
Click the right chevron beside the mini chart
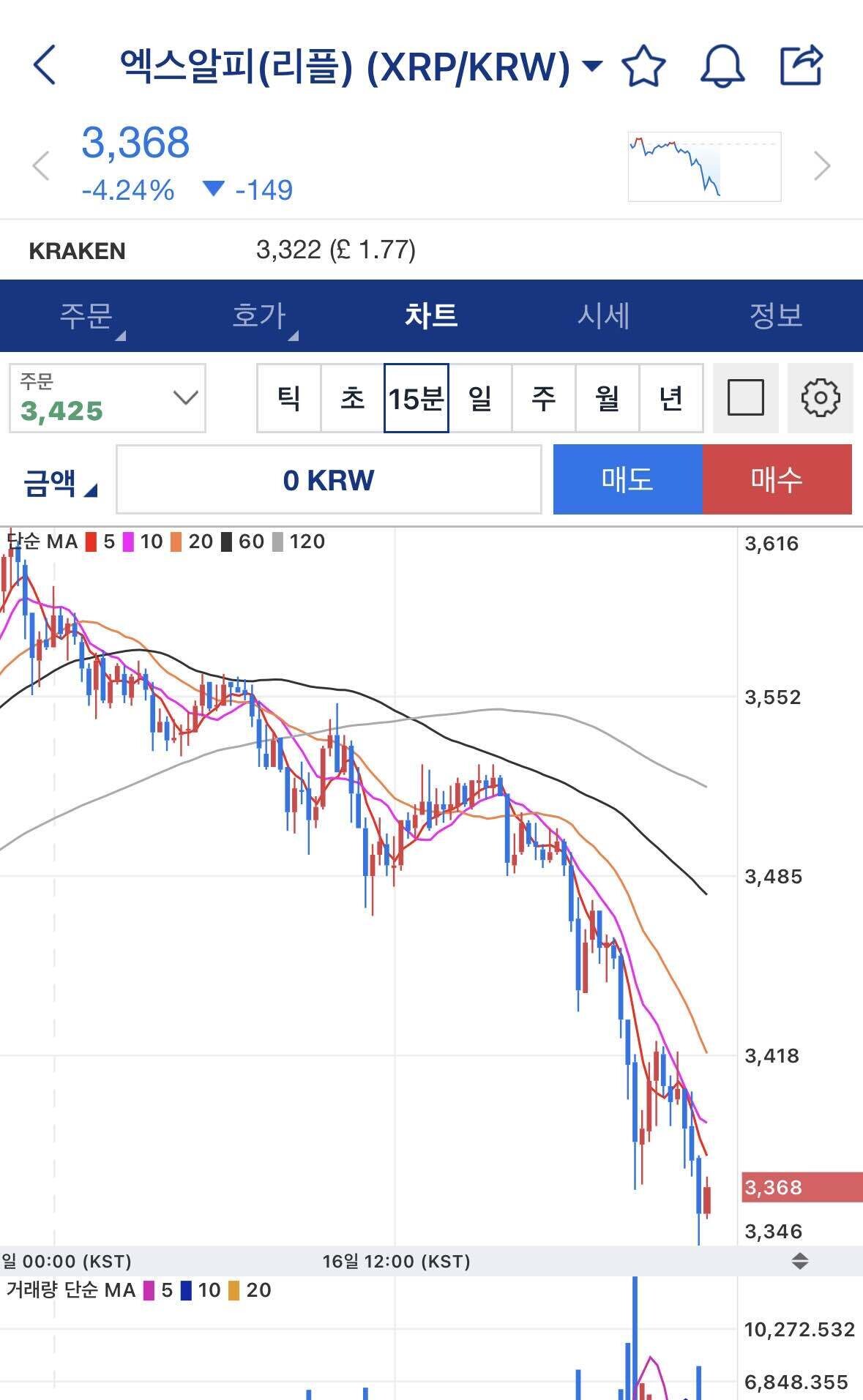click(x=823, y=164)
